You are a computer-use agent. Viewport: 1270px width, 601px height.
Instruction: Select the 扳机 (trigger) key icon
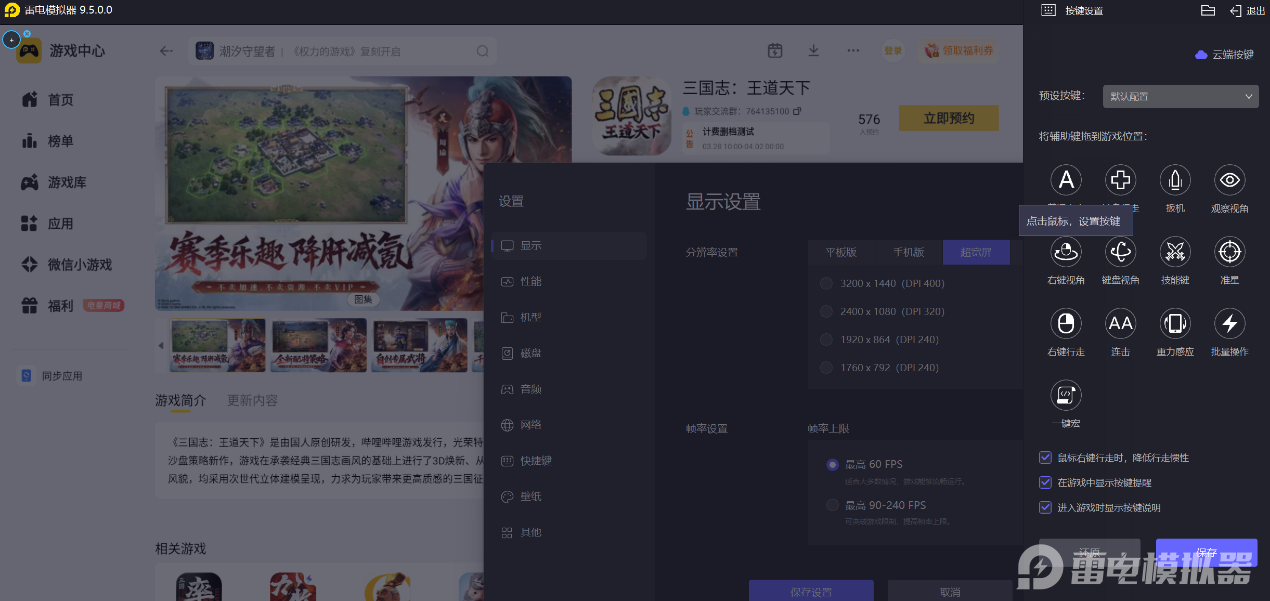(1174, 180)
